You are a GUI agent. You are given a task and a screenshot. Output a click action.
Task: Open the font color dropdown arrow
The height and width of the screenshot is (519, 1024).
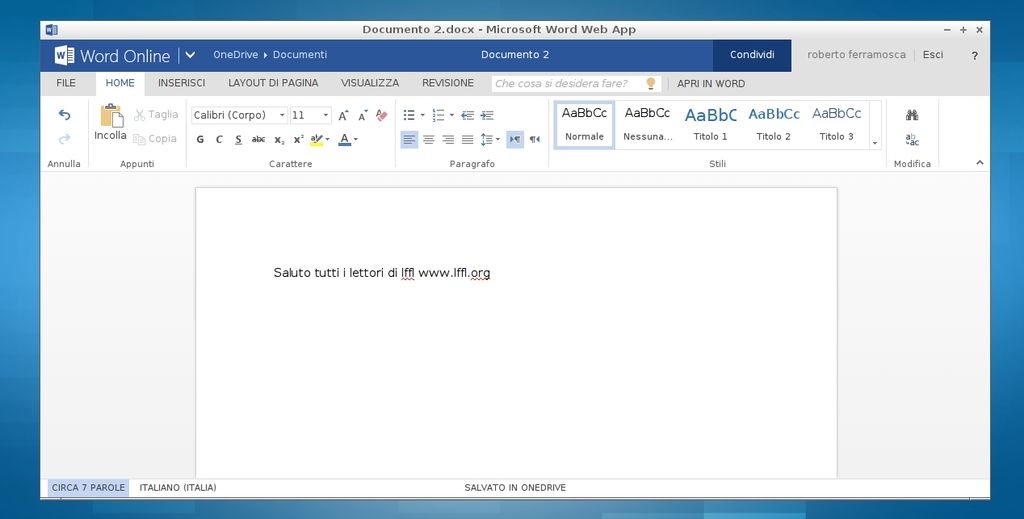(x=355, y=140)
